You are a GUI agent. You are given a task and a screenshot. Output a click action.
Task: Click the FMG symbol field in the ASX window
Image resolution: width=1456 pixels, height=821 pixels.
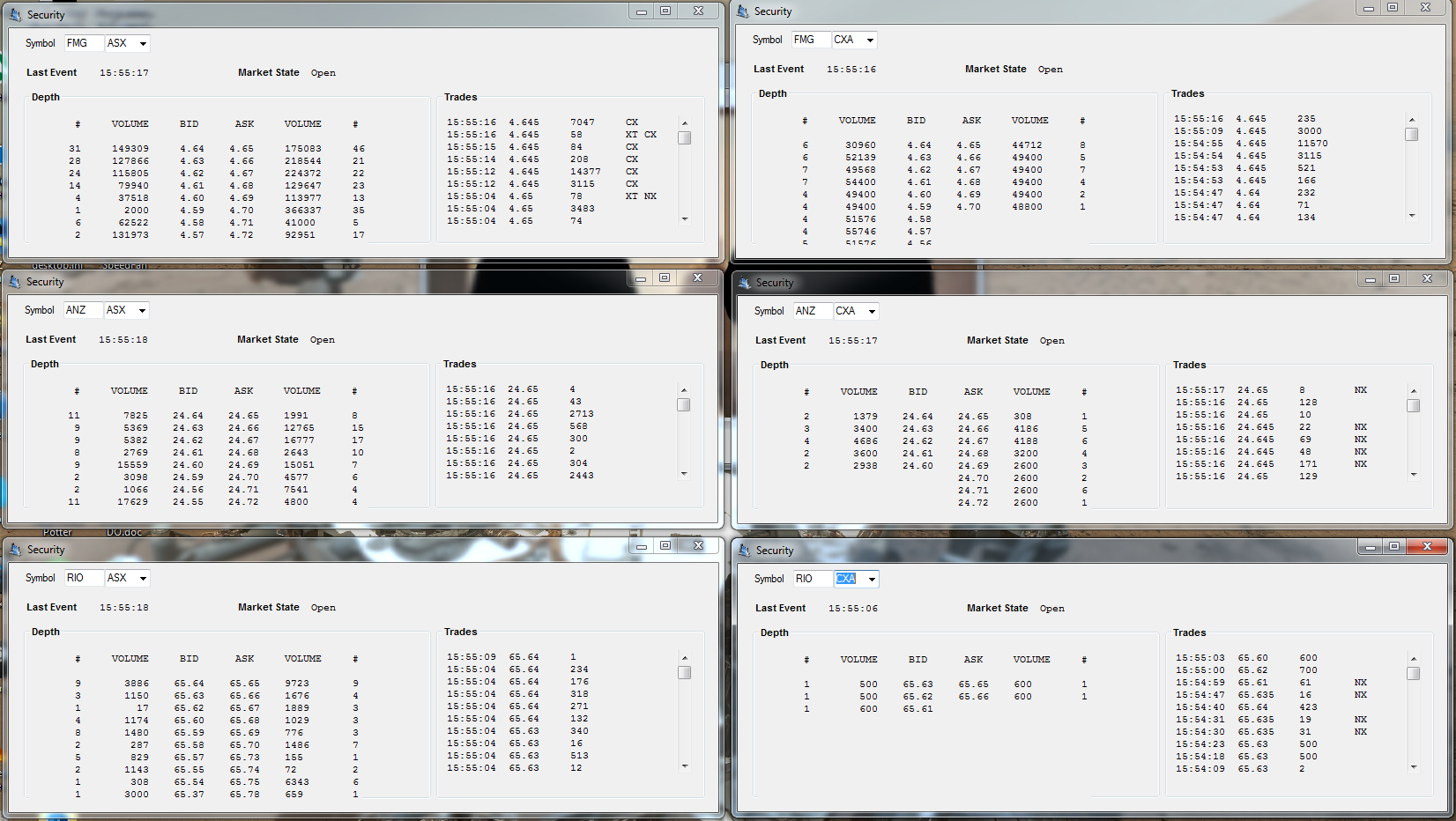tap(84, 43)
